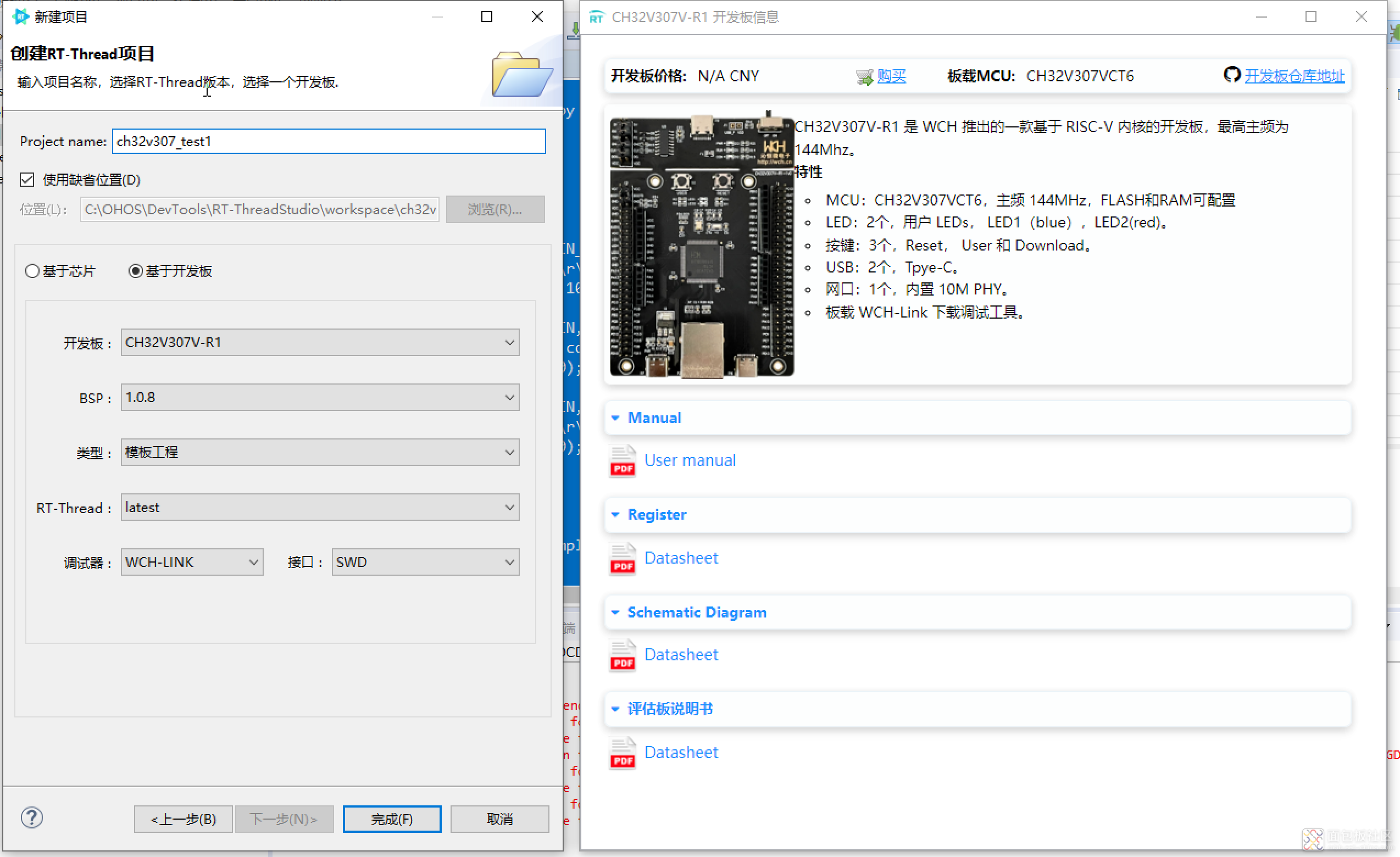Click the shopping cart purchase icon

(x=864, y=76)
